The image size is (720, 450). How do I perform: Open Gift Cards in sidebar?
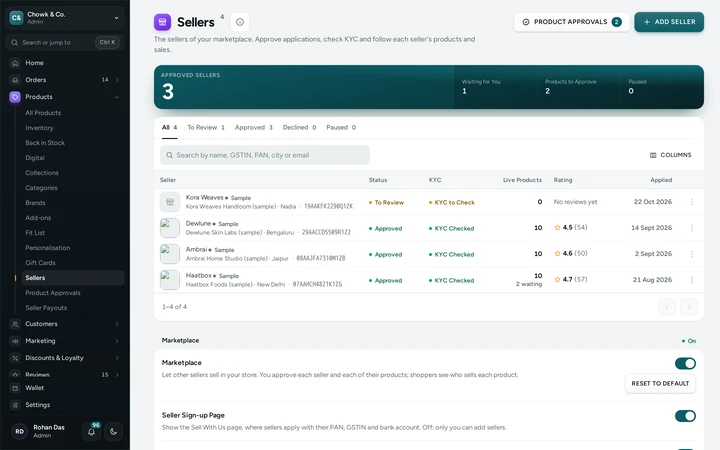coord(40,263)
